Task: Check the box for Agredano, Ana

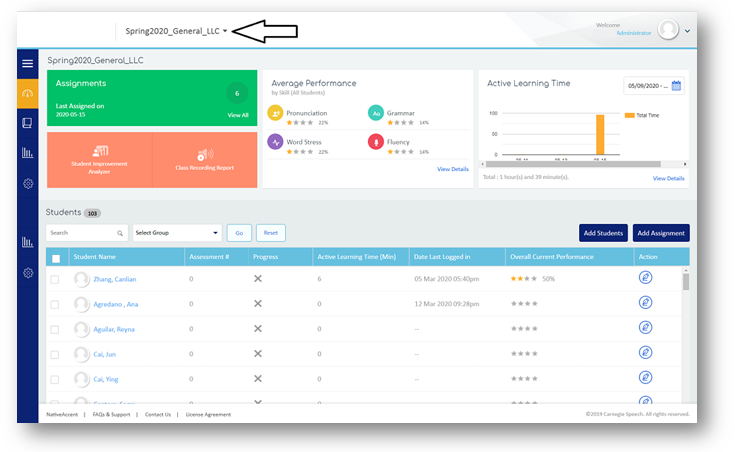Action: tap(55, 305)
